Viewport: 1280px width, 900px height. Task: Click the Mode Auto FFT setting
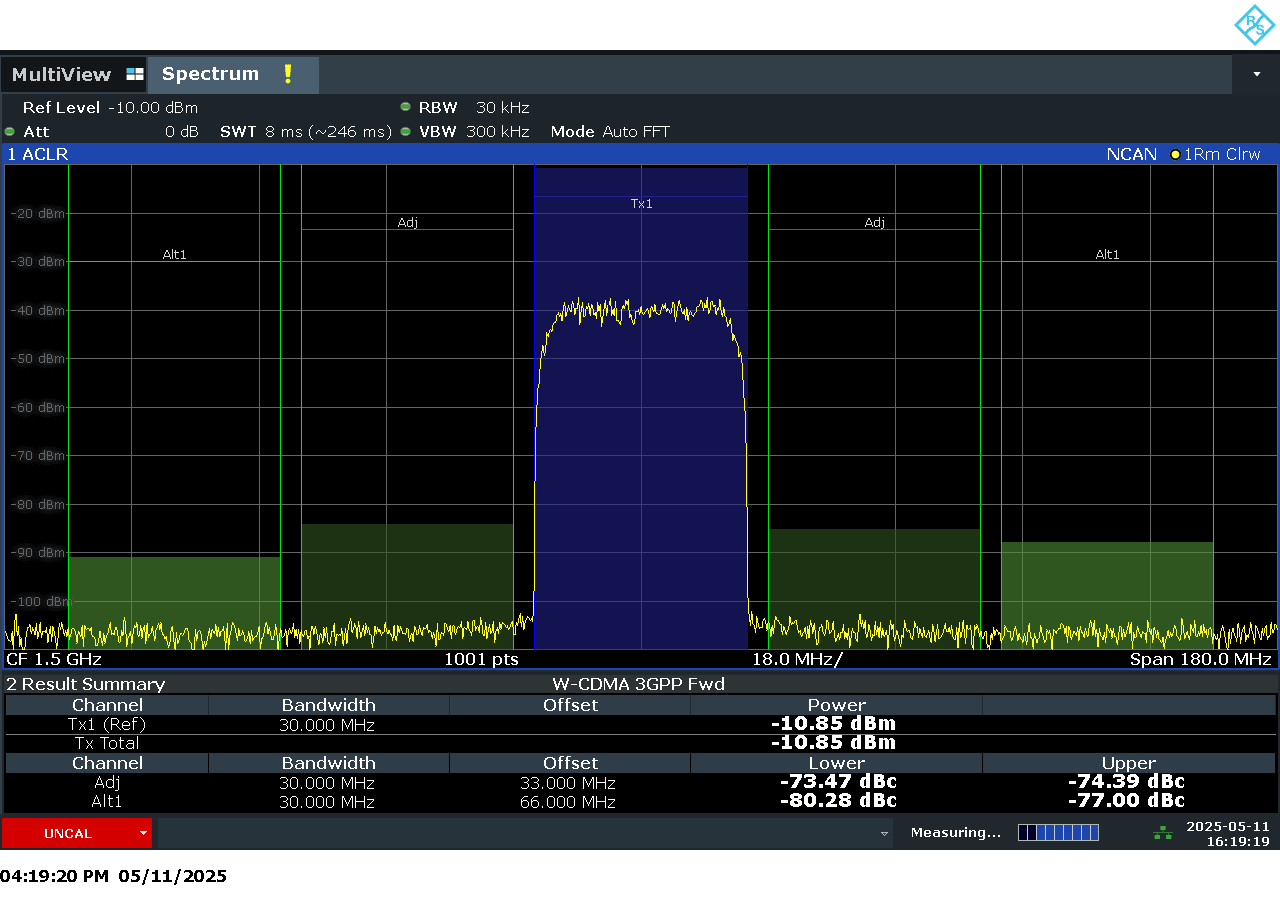tap(610, 131)
